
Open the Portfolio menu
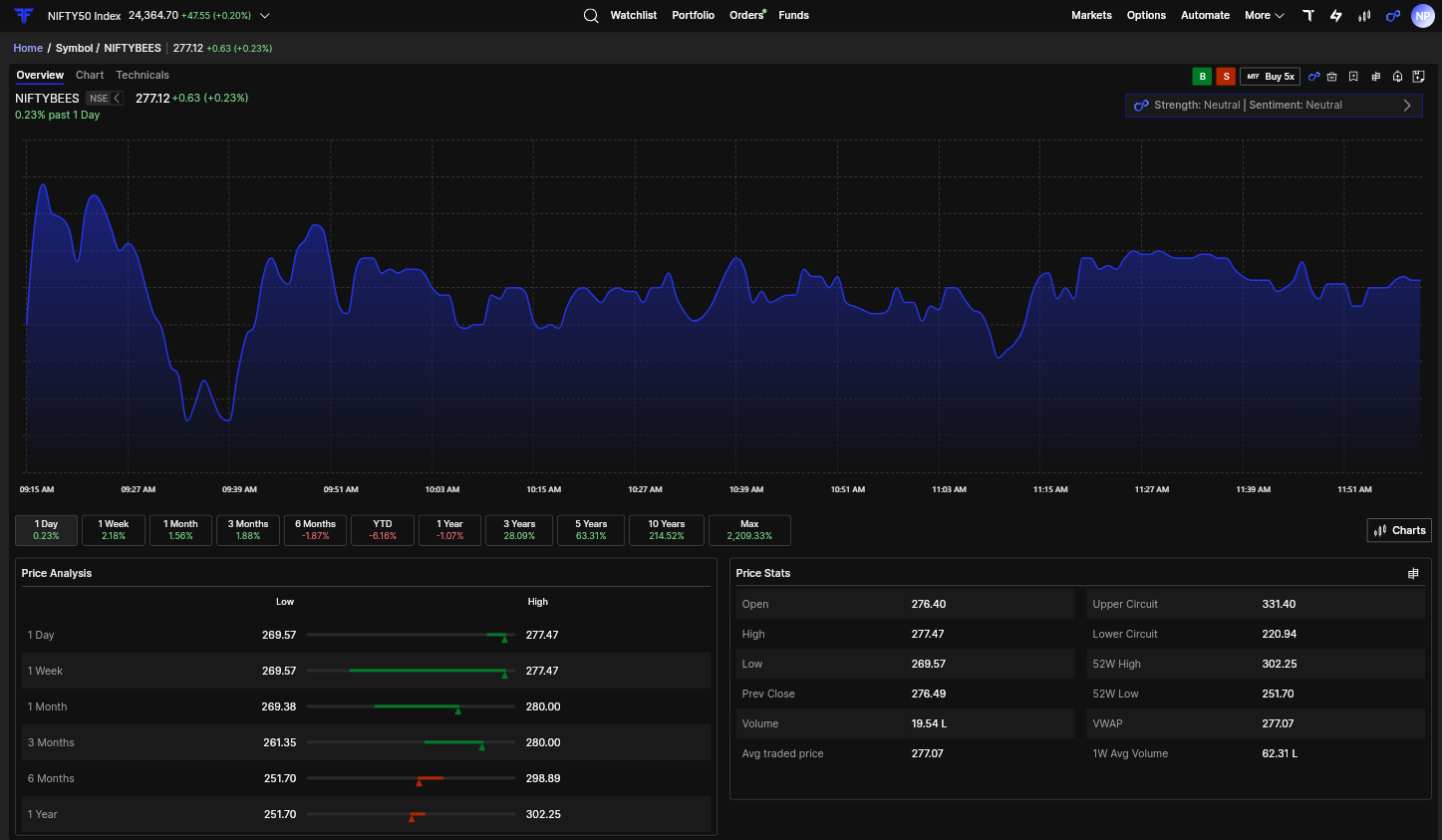tap(694, 15)
